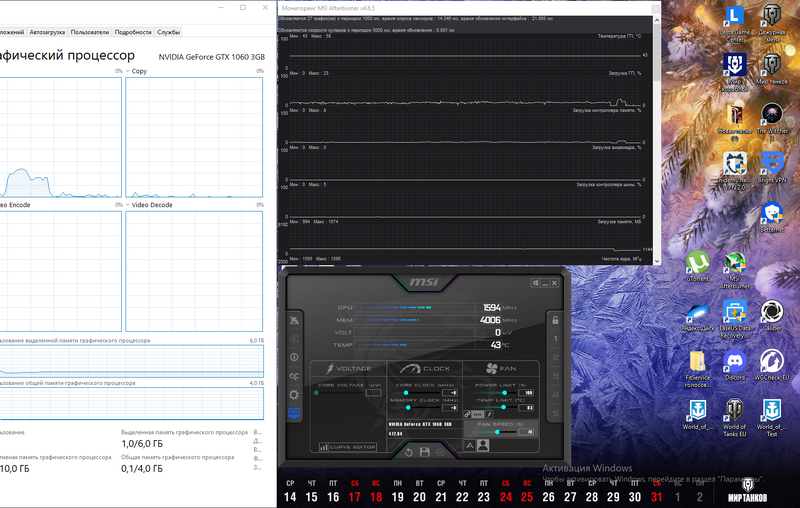Open MSI Afterburner desktop shortcut
This screenshot has width=800, height=508.
point(735,270)
